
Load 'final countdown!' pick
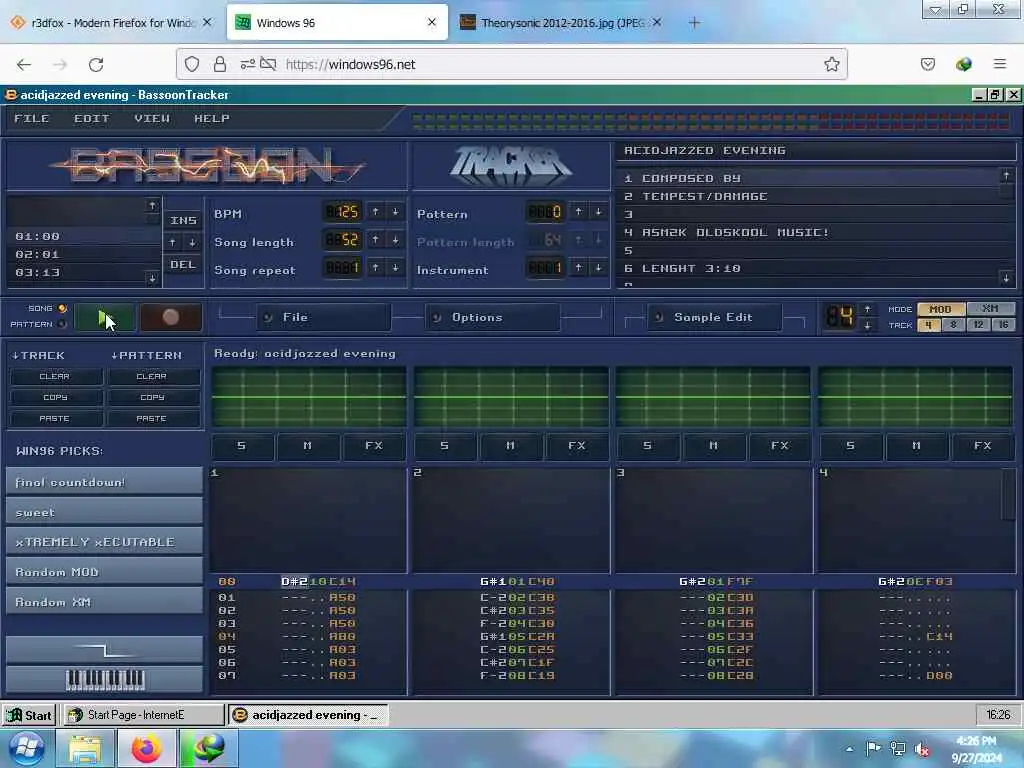104,481
